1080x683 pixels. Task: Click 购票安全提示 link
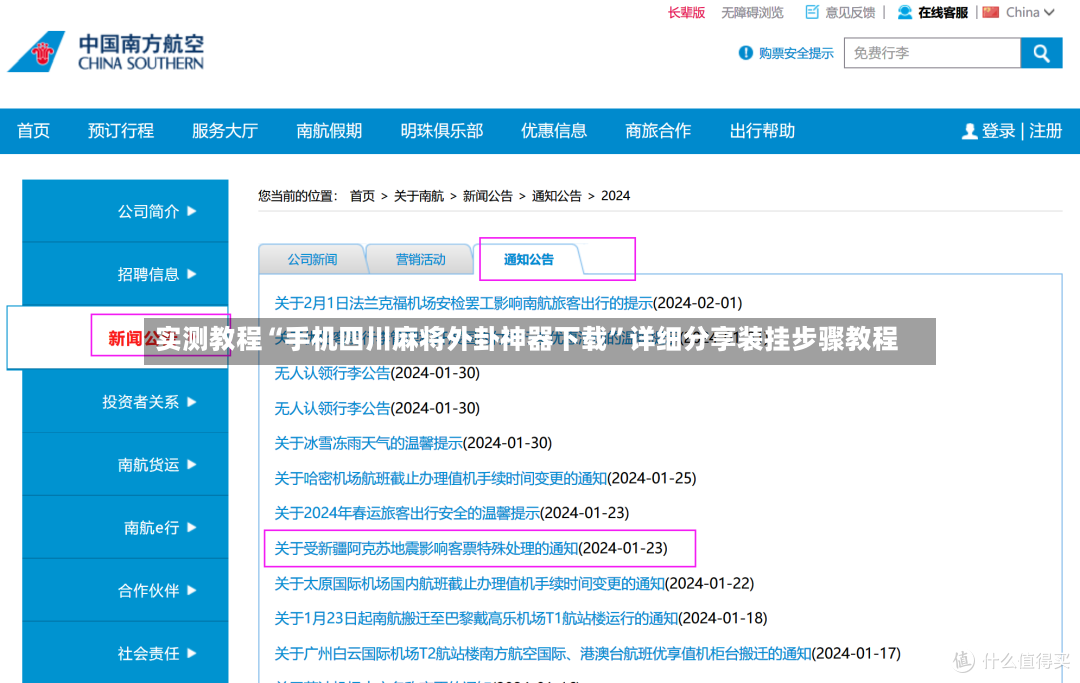click(796, 53)
